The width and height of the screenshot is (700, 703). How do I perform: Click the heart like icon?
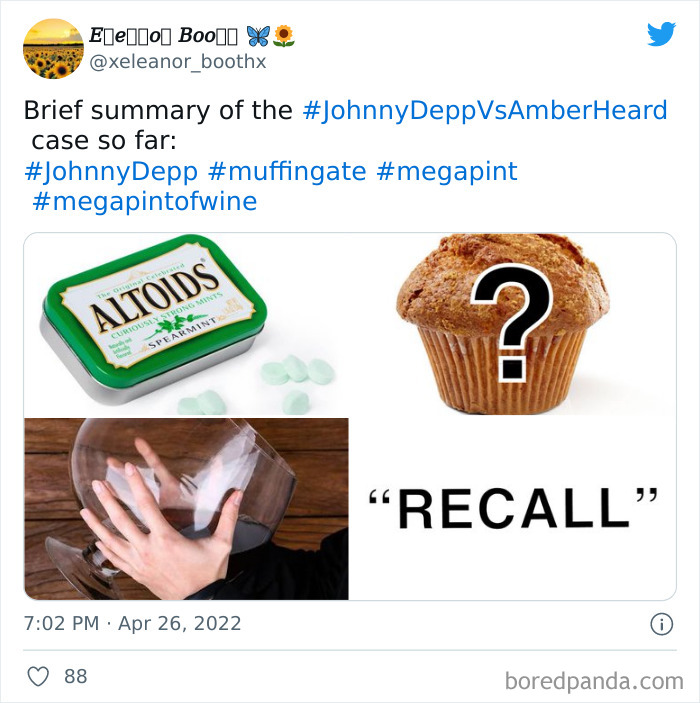38,676
